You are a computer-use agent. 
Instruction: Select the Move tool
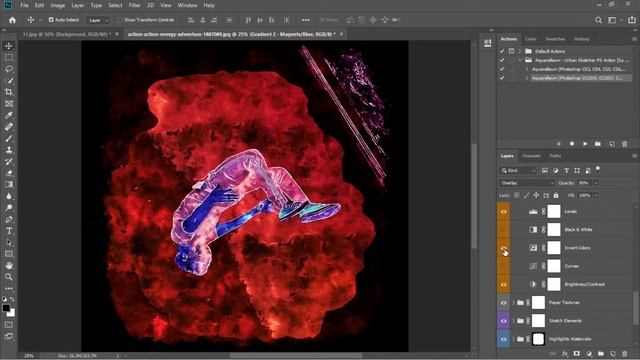click(9, 46)
